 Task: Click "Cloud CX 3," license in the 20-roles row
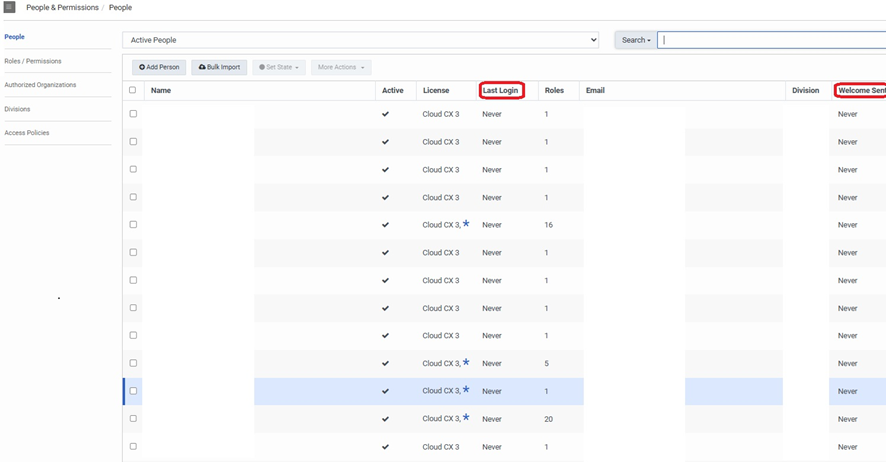442,419
